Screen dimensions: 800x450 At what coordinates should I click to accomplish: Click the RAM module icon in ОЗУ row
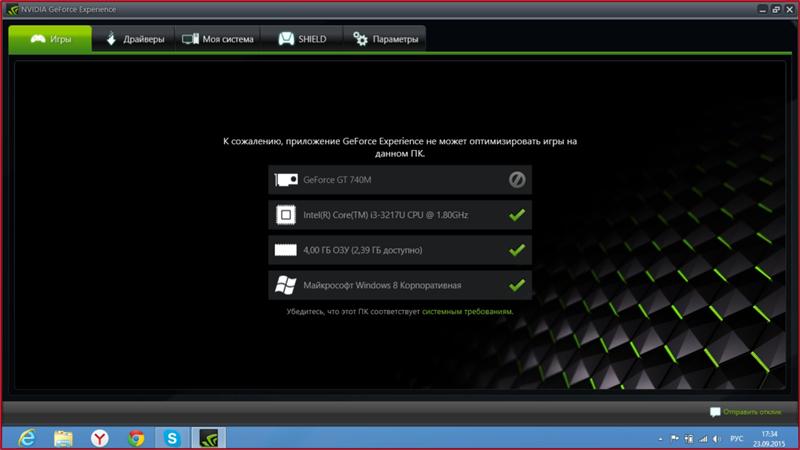pos(286,250)
